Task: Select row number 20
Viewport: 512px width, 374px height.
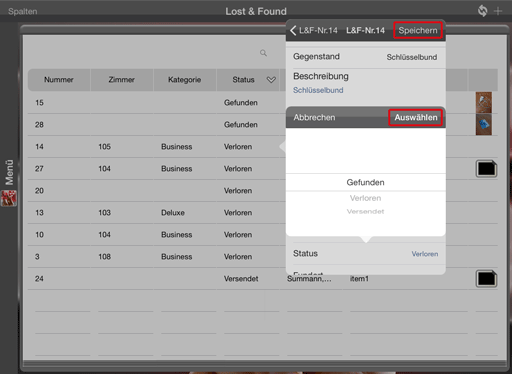Action: (39, 191)
